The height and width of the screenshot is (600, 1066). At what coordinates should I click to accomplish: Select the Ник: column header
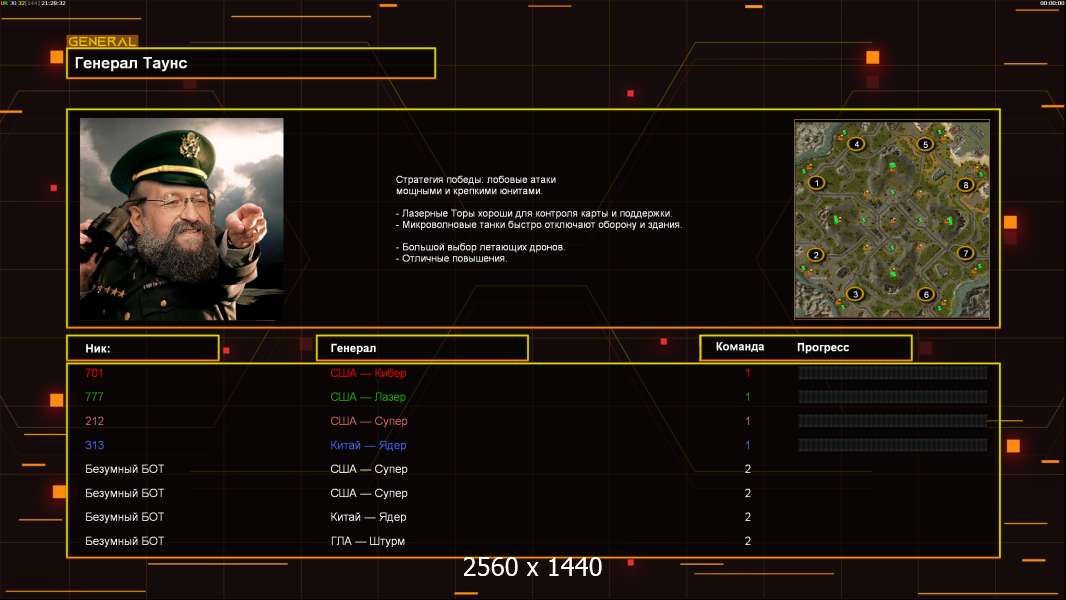142,348
